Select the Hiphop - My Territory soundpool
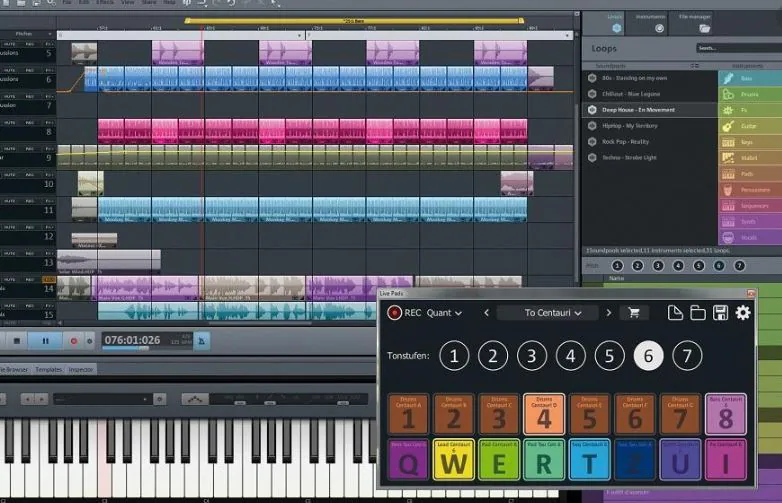 [629, 126]
